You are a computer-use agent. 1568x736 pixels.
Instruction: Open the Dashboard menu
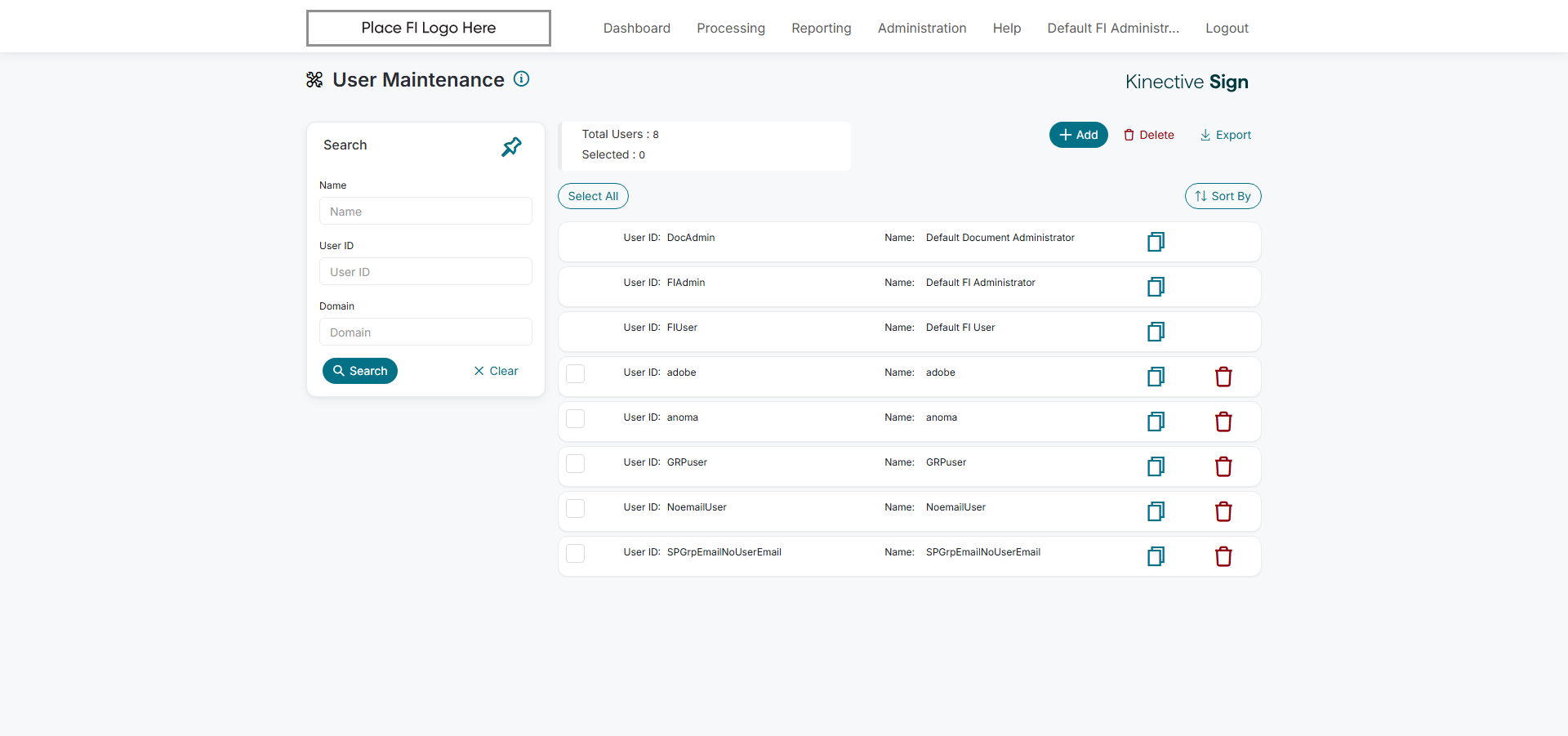click(637, 28)
